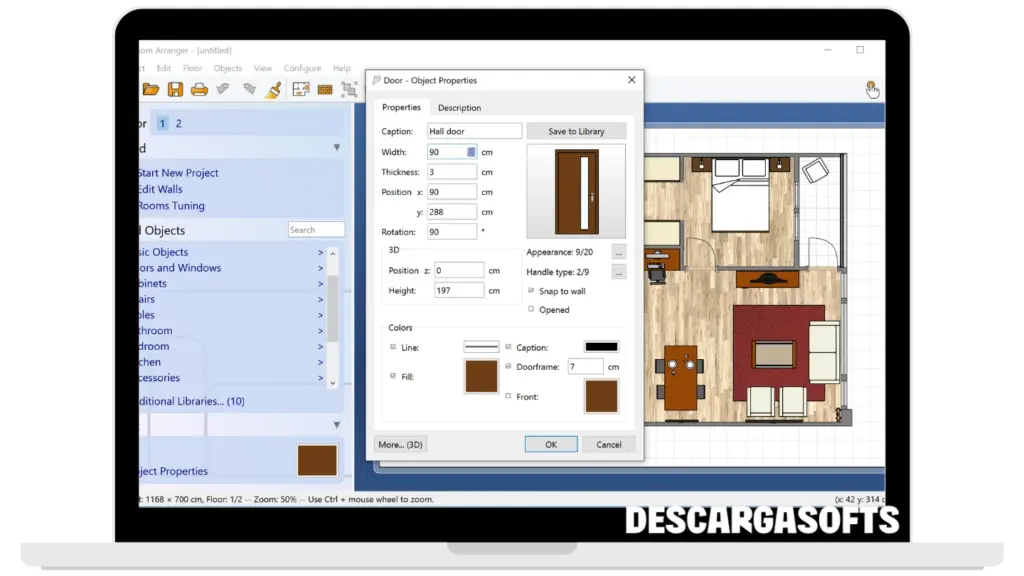Switch to the Description tab
Viewport: 1024px width, 576px height.
(459, 108)
